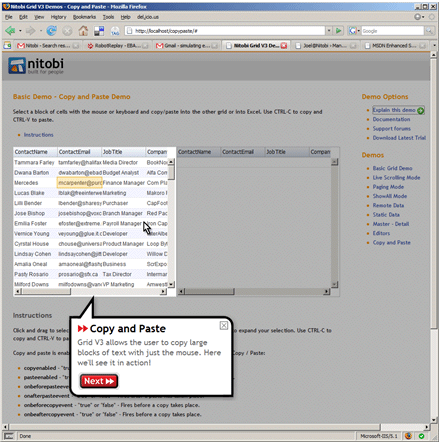439x442 pixels.
Task: Click the left grid's JobTitle column header
Action: coord(123,152)
